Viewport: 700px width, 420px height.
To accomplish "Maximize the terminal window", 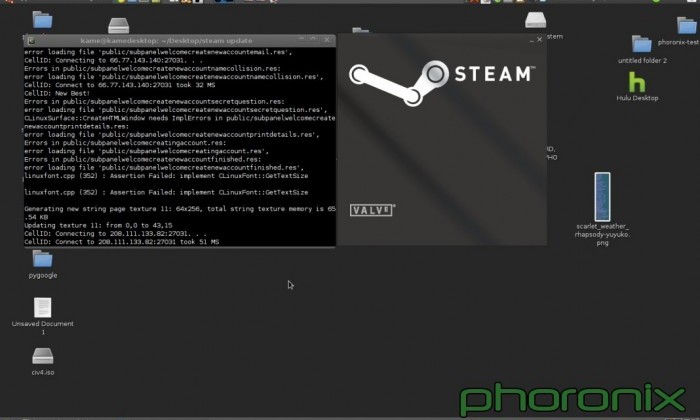I will 314,40.
